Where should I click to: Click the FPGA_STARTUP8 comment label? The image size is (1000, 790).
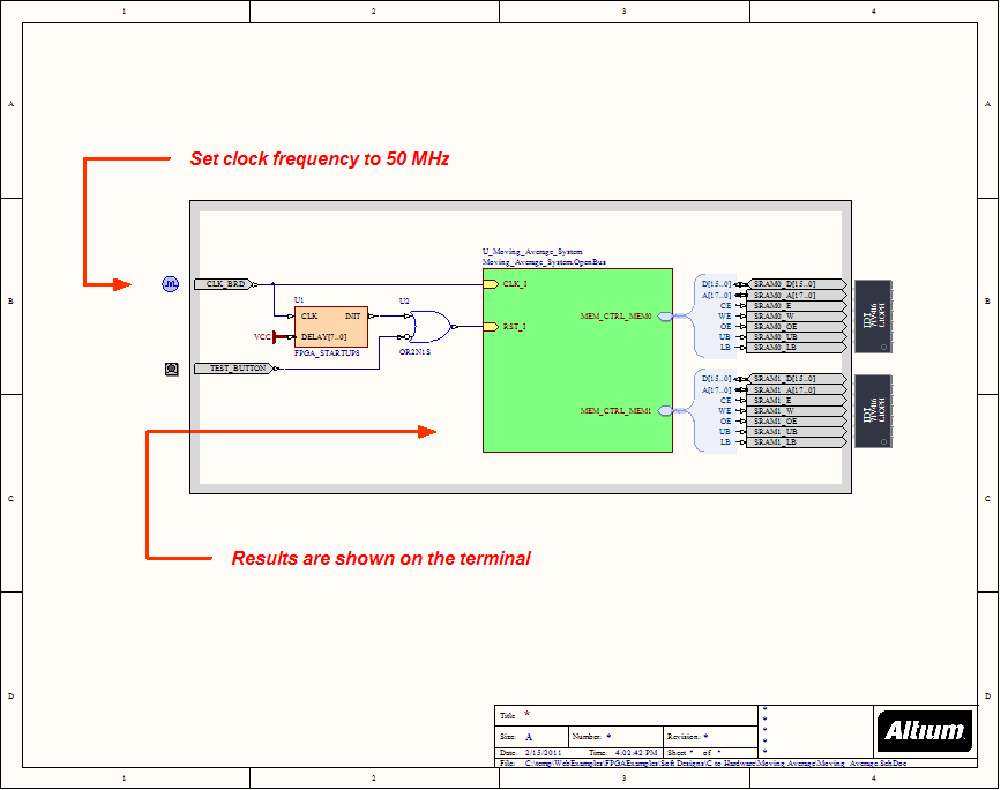coord(327,353)
